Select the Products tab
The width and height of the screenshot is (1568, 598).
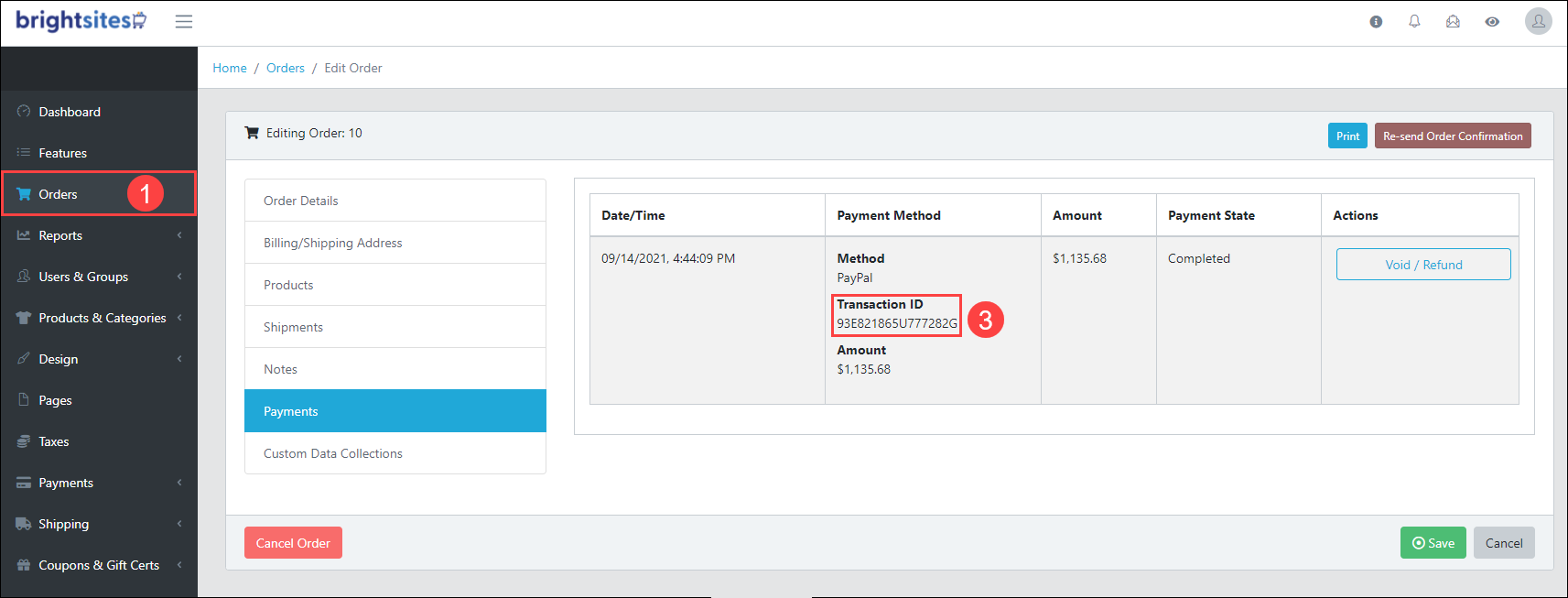pyautogui.click(x=395, y=285)
